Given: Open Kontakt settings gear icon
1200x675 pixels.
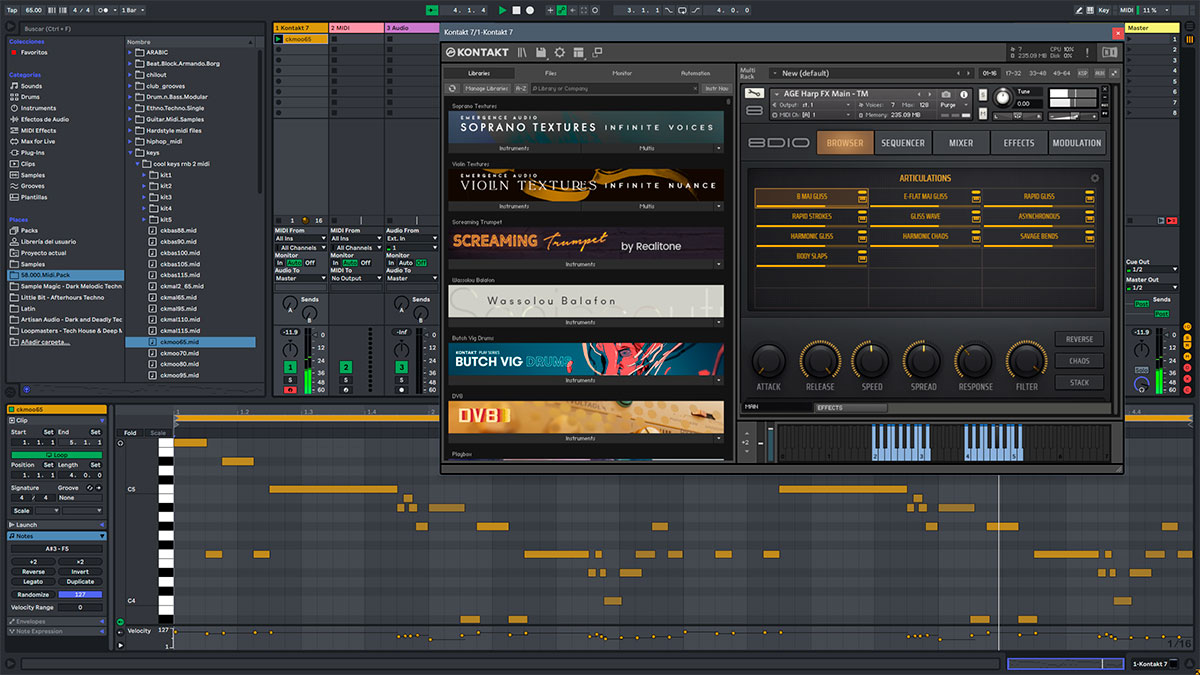Looking at the screenshot, I should [x=559, y=52].
